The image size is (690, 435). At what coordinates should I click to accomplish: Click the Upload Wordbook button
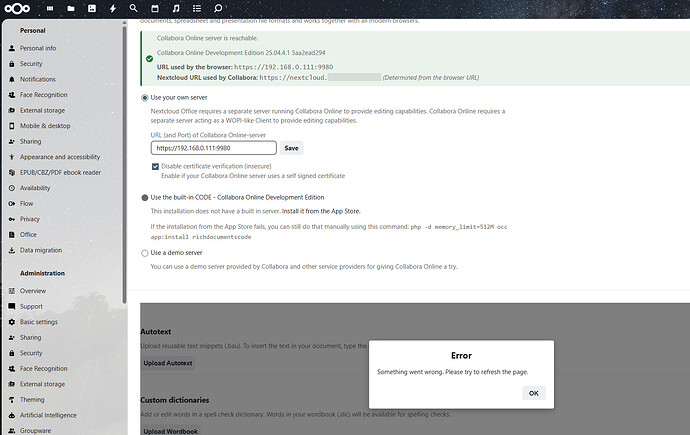171,431
